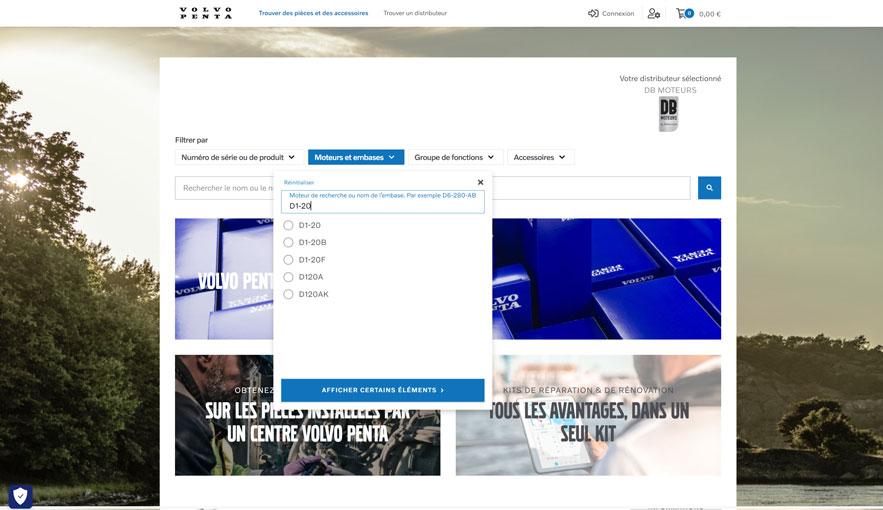Open the user settings icon
Viewport: 883px width, 510px height.
pyautogui.click(x=653, y=14)
